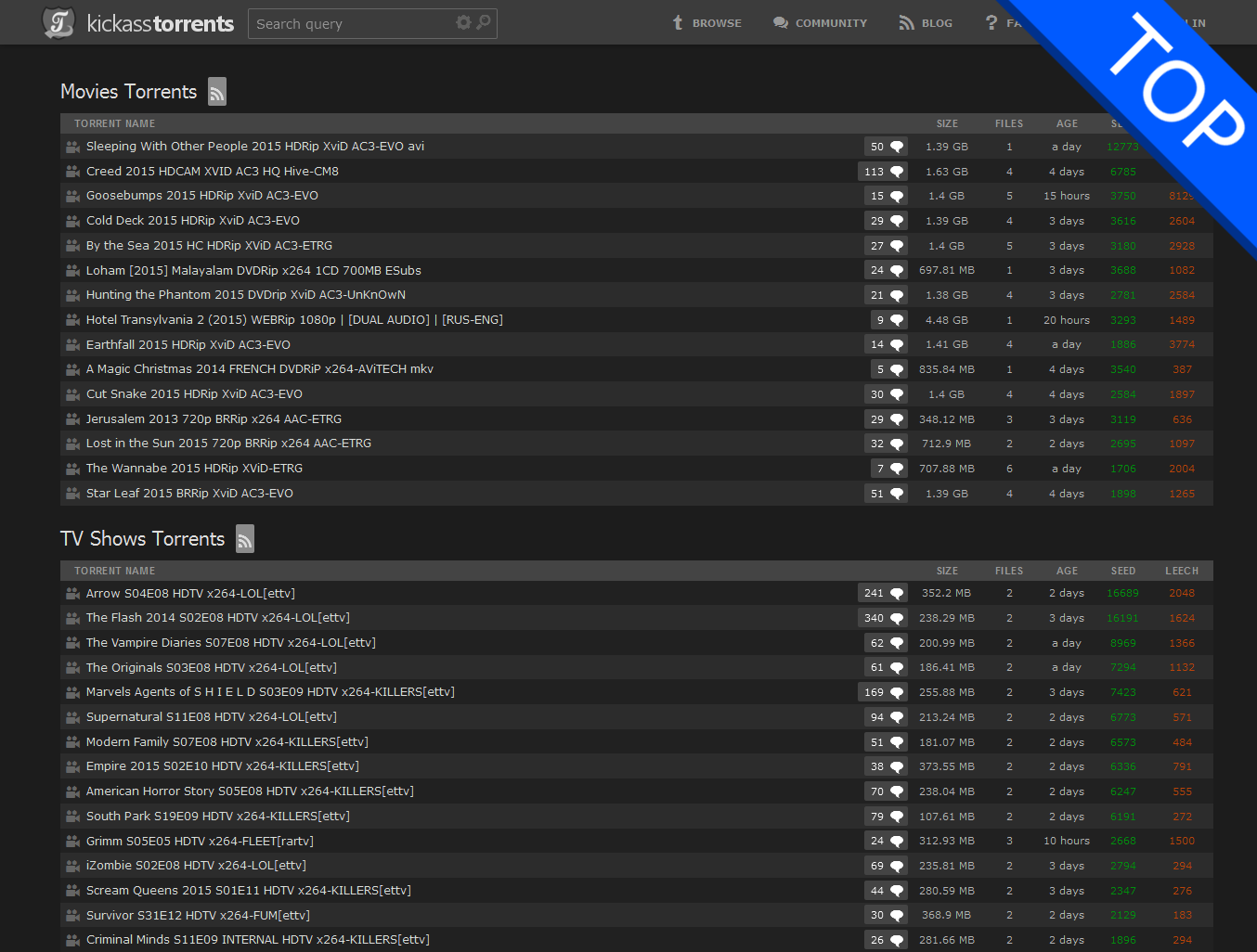Open comments bubble for Creed 2015 HDCAM
The height and width of the screenshot is (952, 1257).
pyautogui.click(x=882, y=172)
